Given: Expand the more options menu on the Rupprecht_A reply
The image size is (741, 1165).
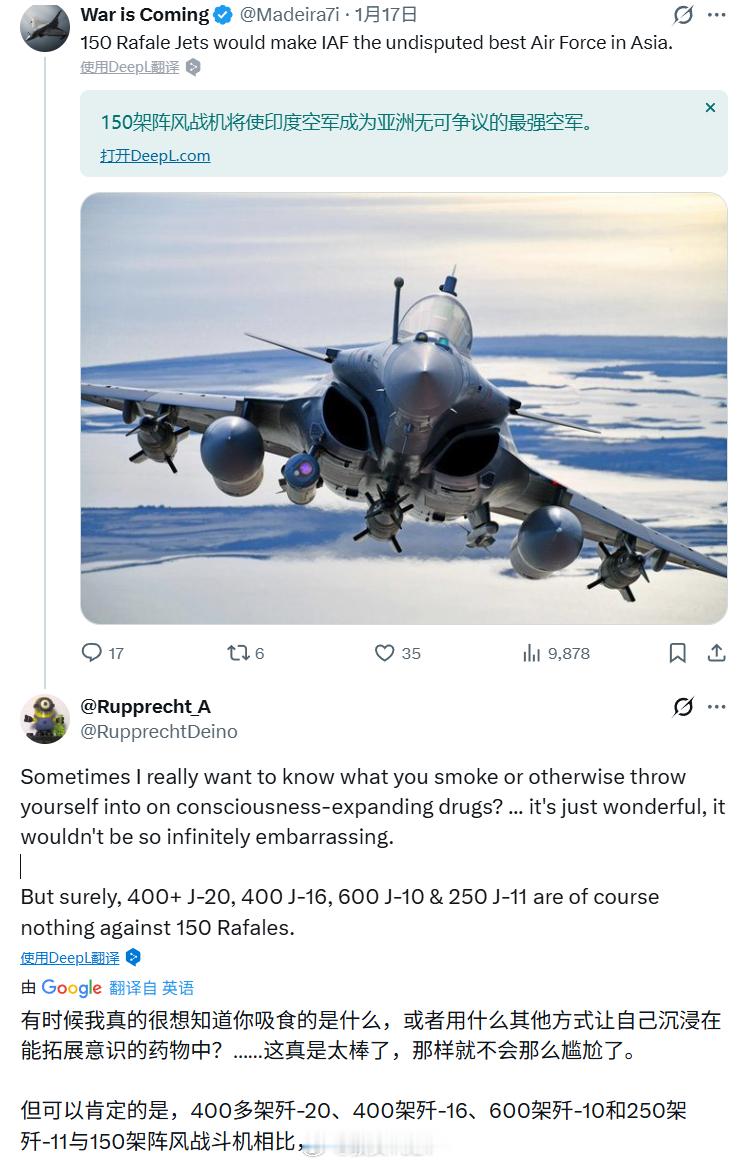Looking at the screenshot, I should click(x=716, y=707).
